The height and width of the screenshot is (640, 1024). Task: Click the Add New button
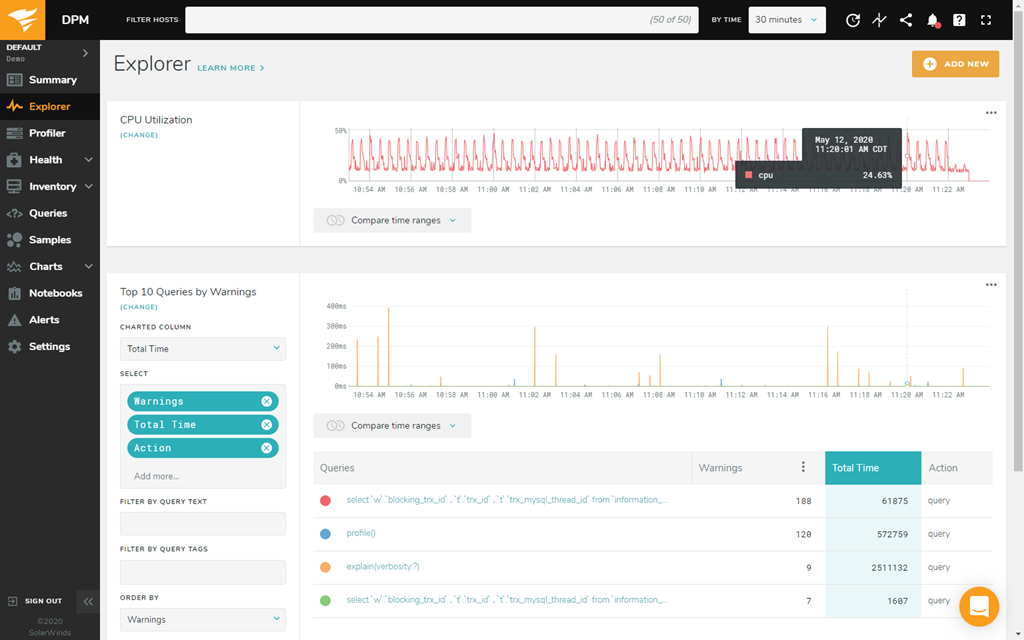click(x=955, y=64)
